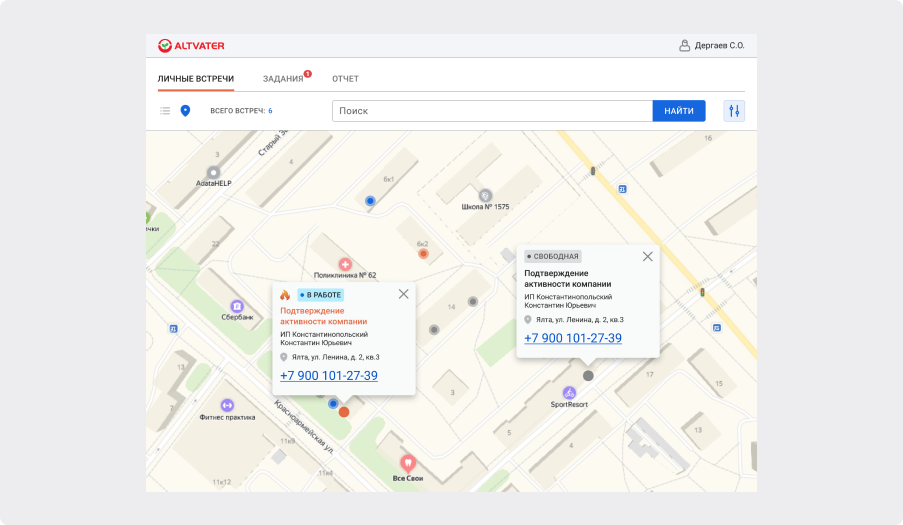Click the address in the В работе popup
The height and width of the screenshot is (525, 903).
335,357
